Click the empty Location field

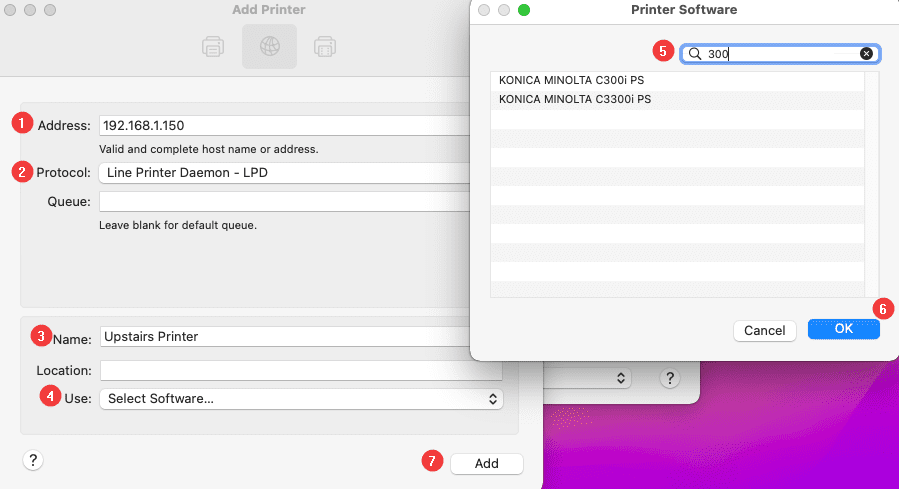[300, 370]
